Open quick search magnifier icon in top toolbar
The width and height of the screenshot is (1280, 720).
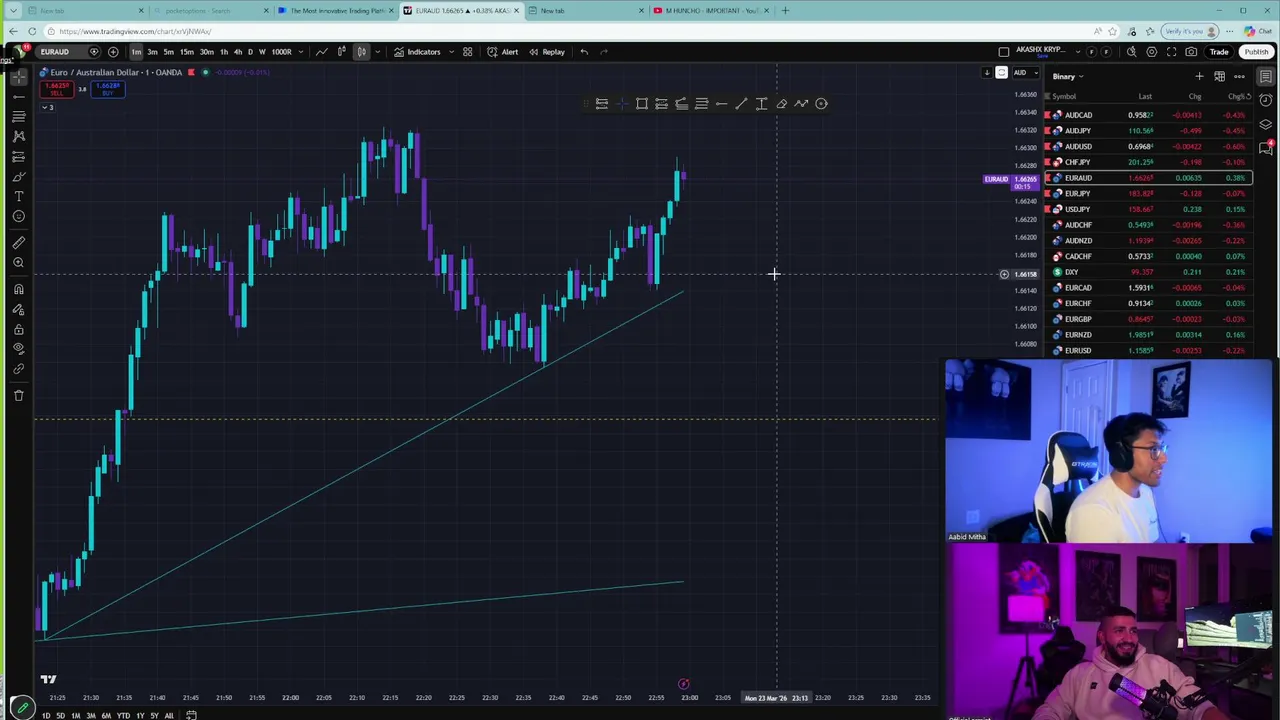[x=1131, y=52]
